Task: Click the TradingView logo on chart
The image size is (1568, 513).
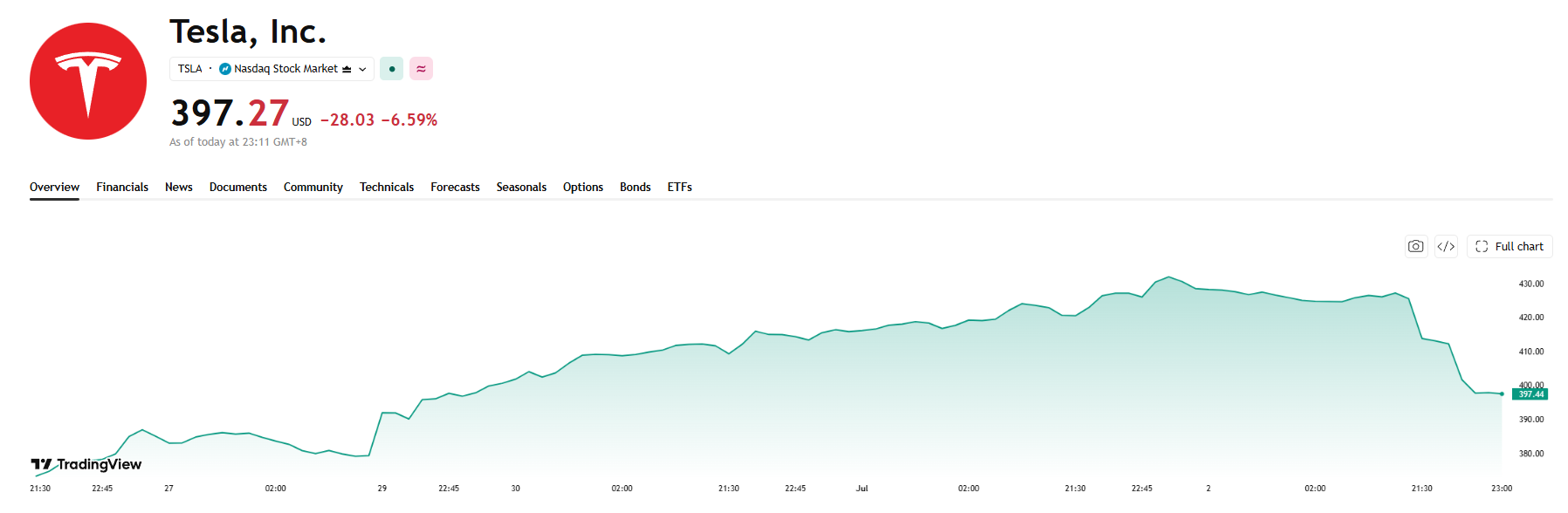Action: 86,464
